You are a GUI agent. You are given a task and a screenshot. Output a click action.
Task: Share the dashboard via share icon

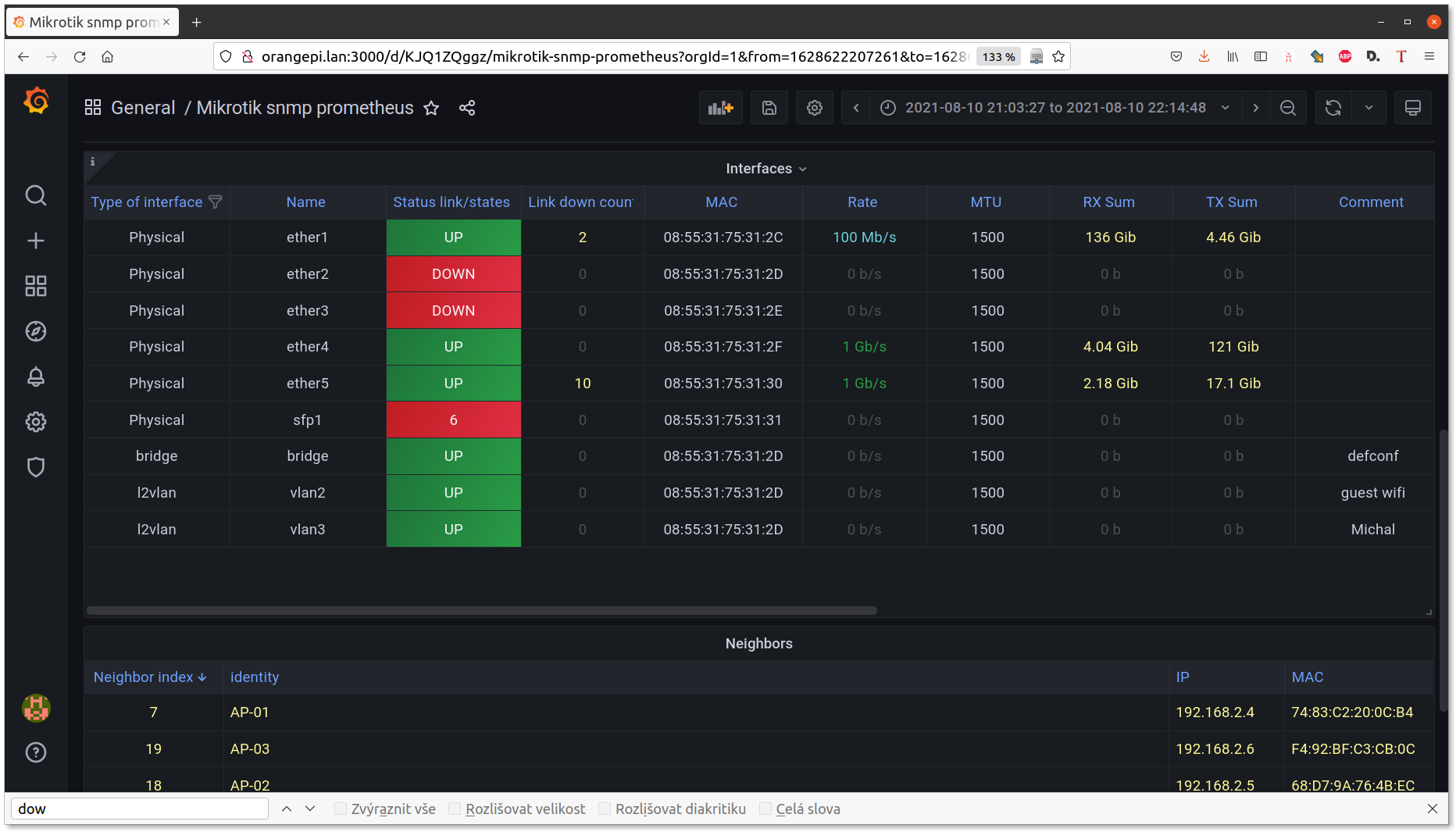coord(467,108)
